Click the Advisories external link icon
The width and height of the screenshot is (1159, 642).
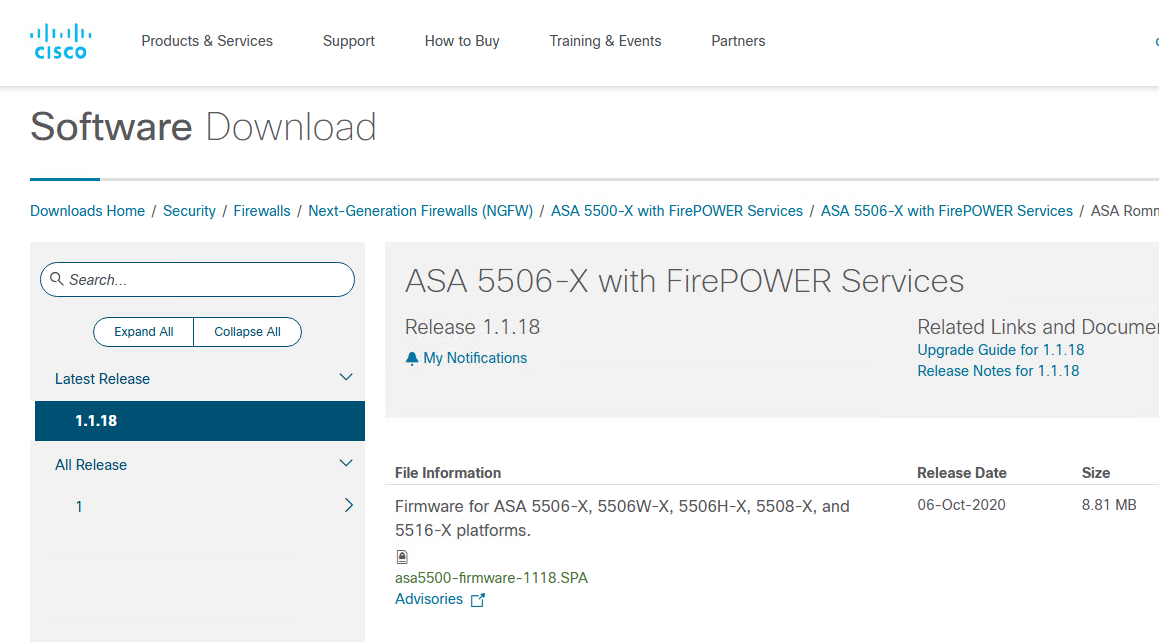(x=478, y=600)
